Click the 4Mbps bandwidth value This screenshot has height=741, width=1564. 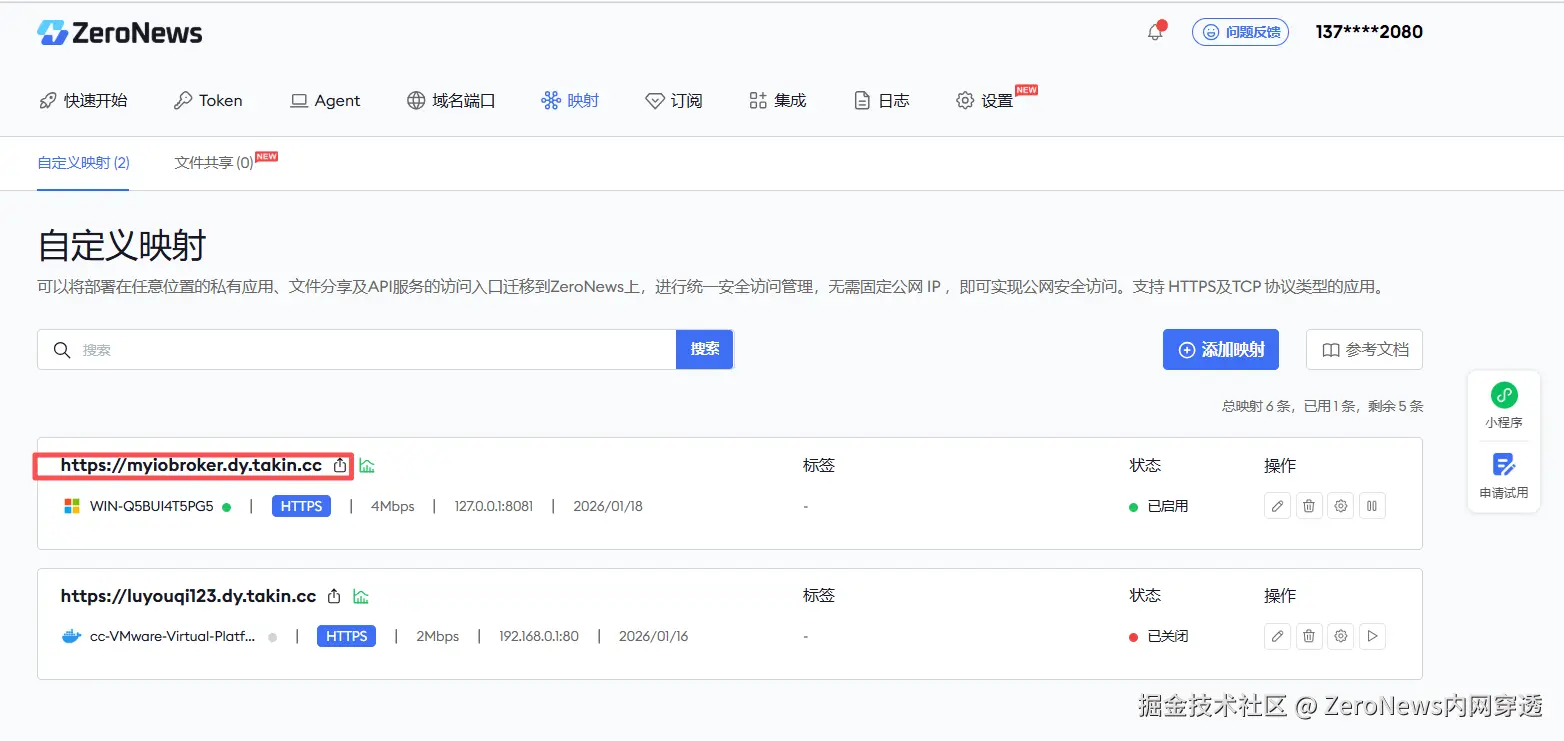[393, 506]
